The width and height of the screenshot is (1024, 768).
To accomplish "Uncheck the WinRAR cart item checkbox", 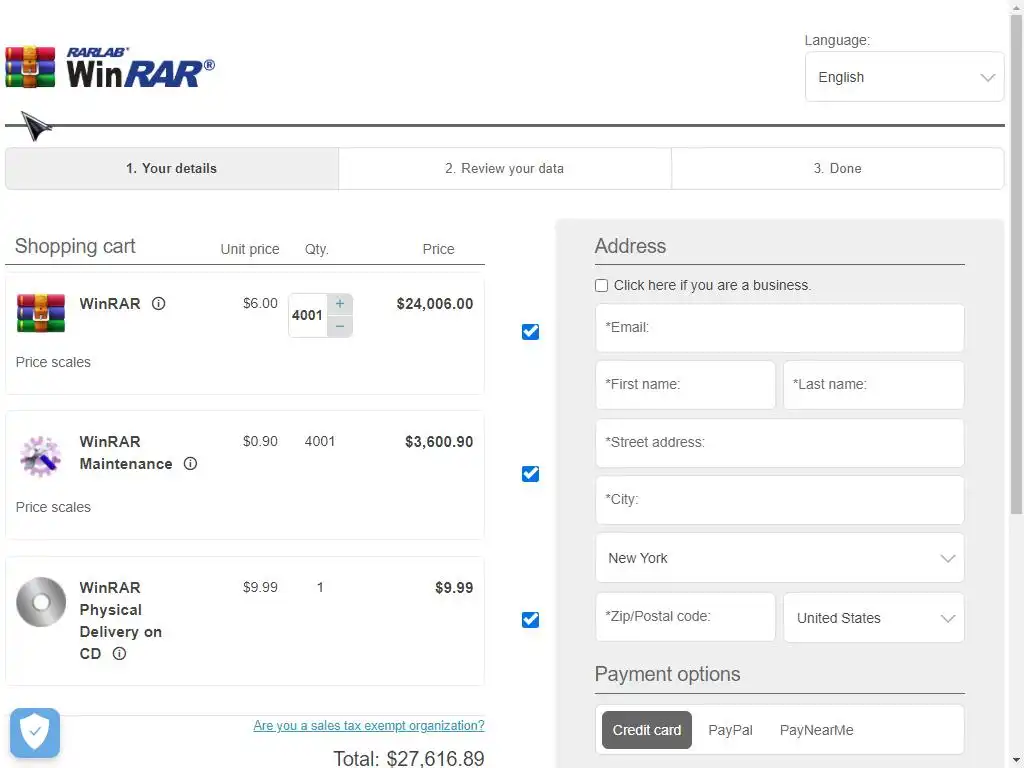I will click(530, 332).
